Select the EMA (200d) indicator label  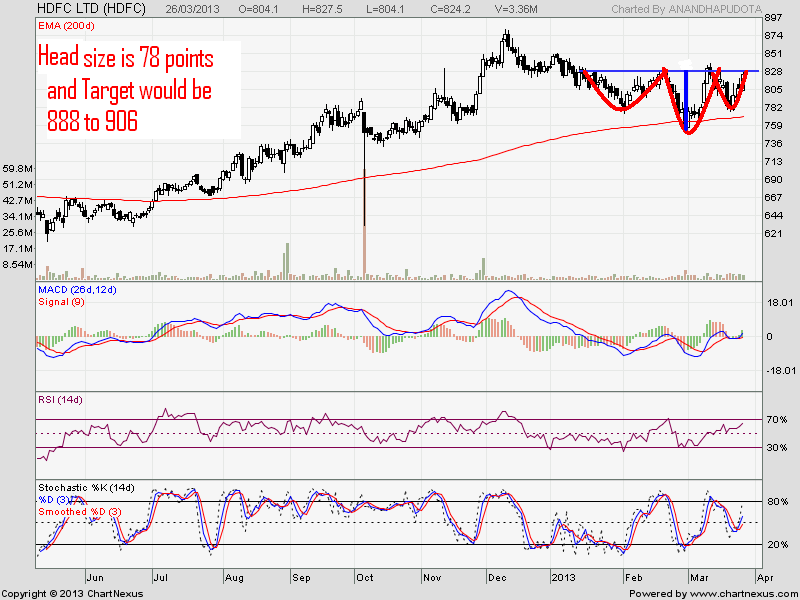66,26
